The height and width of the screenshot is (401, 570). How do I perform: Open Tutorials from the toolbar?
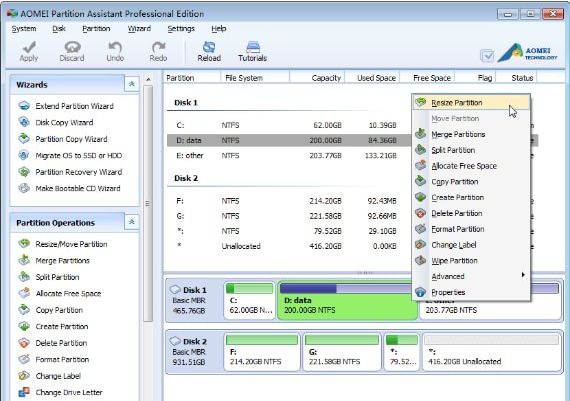tap(253, 51)
